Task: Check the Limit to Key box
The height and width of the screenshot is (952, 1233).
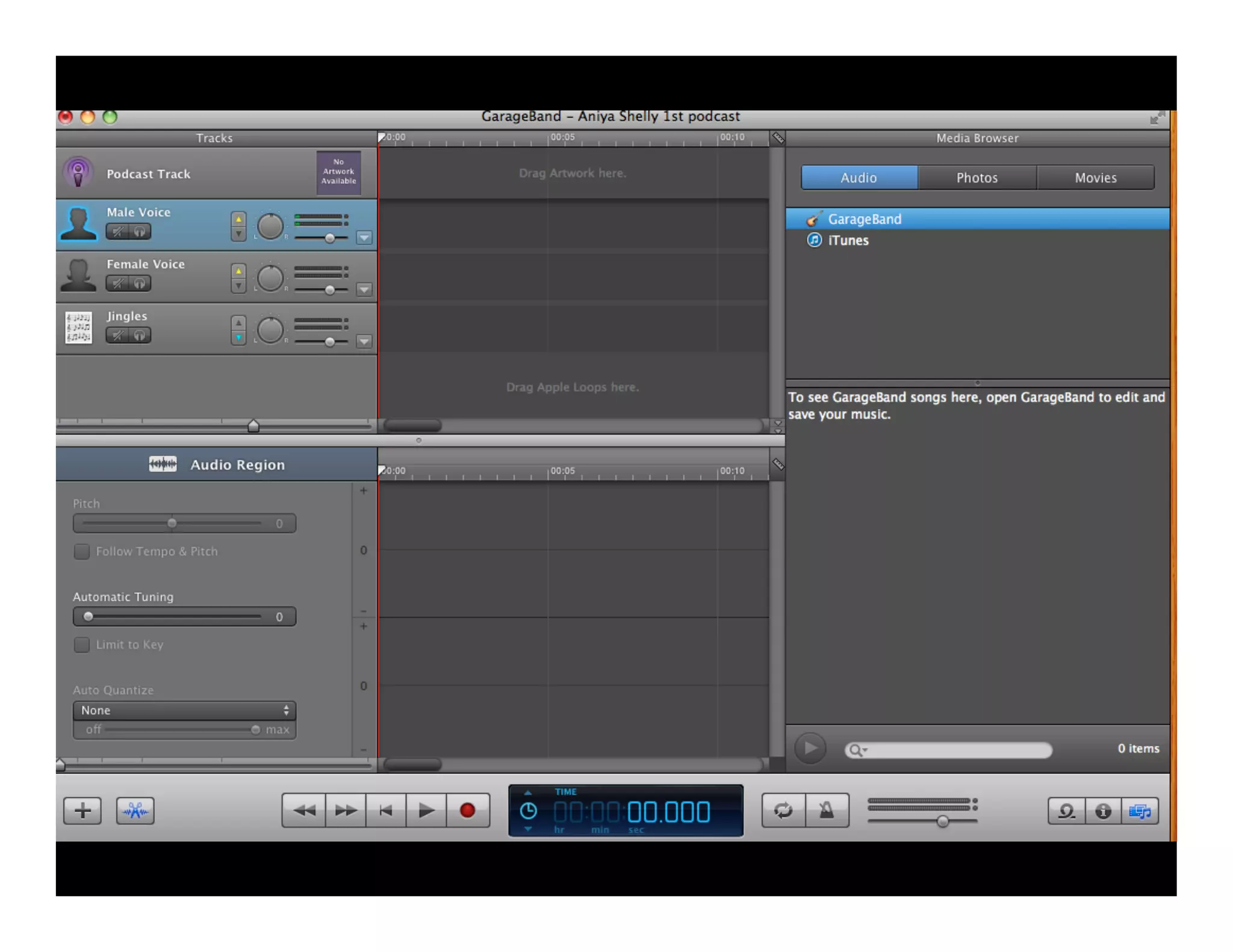Action: point(82,644)
